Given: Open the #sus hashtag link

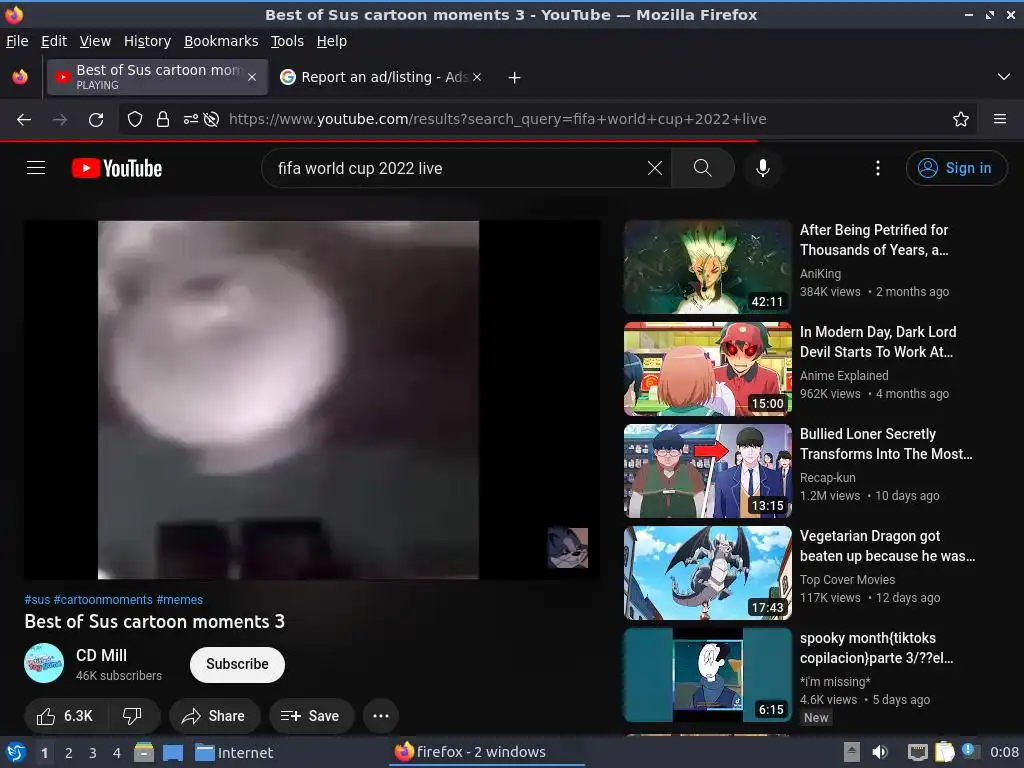Looking at the screenshot, I should [37, 600].
